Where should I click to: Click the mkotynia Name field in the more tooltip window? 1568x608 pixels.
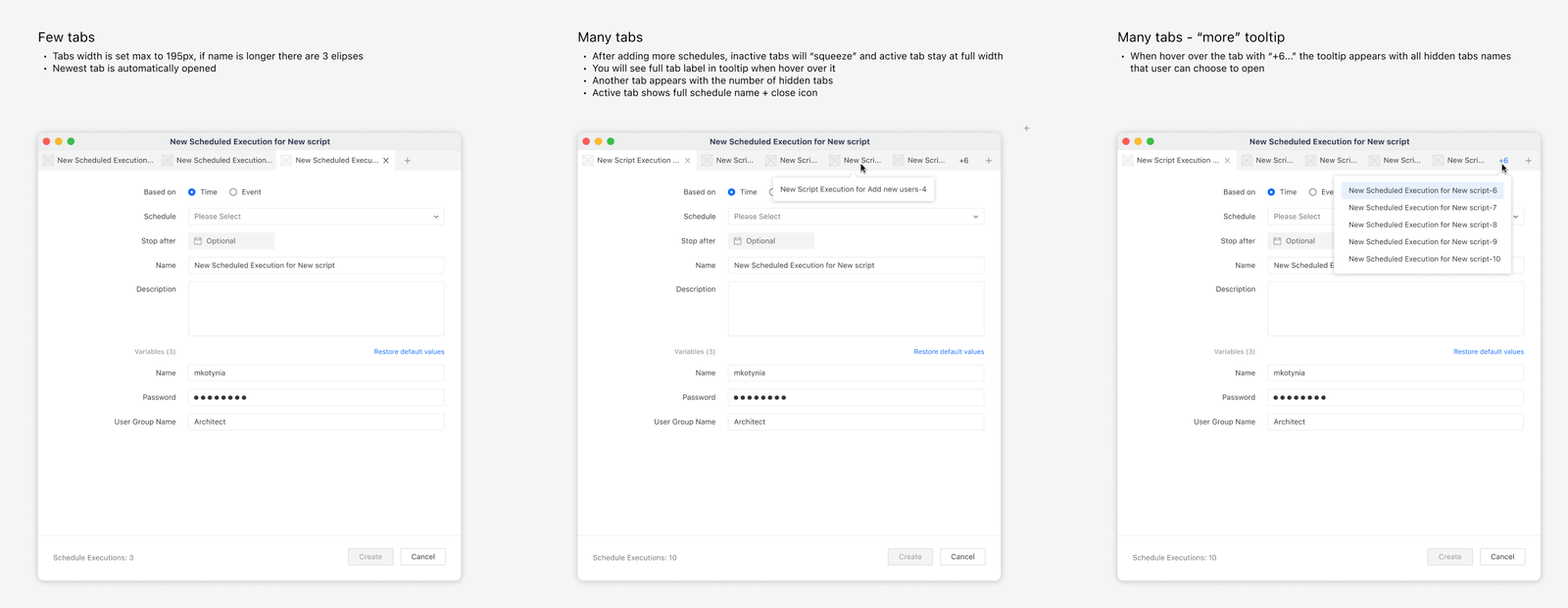(1396, 374)
